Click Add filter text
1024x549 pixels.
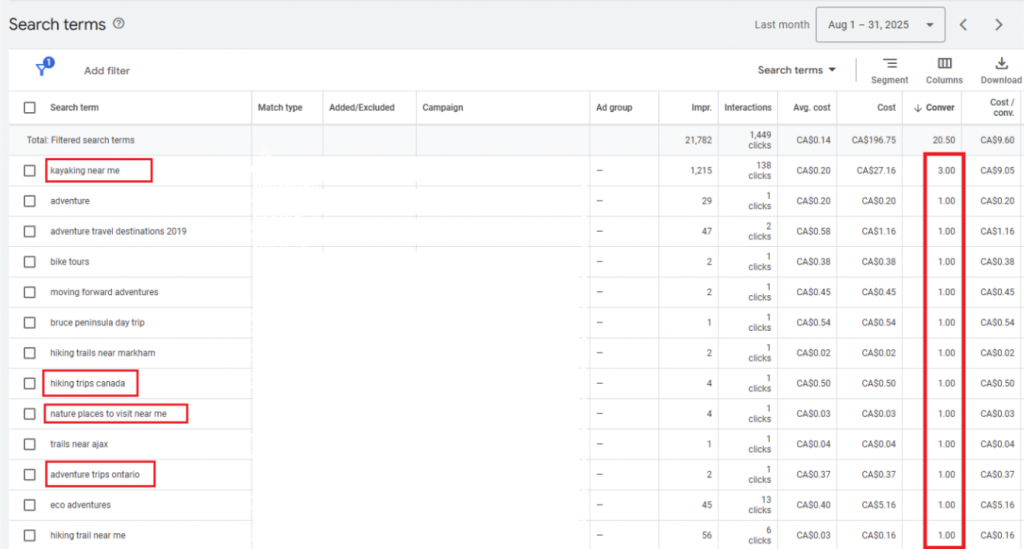coord(107,71)
